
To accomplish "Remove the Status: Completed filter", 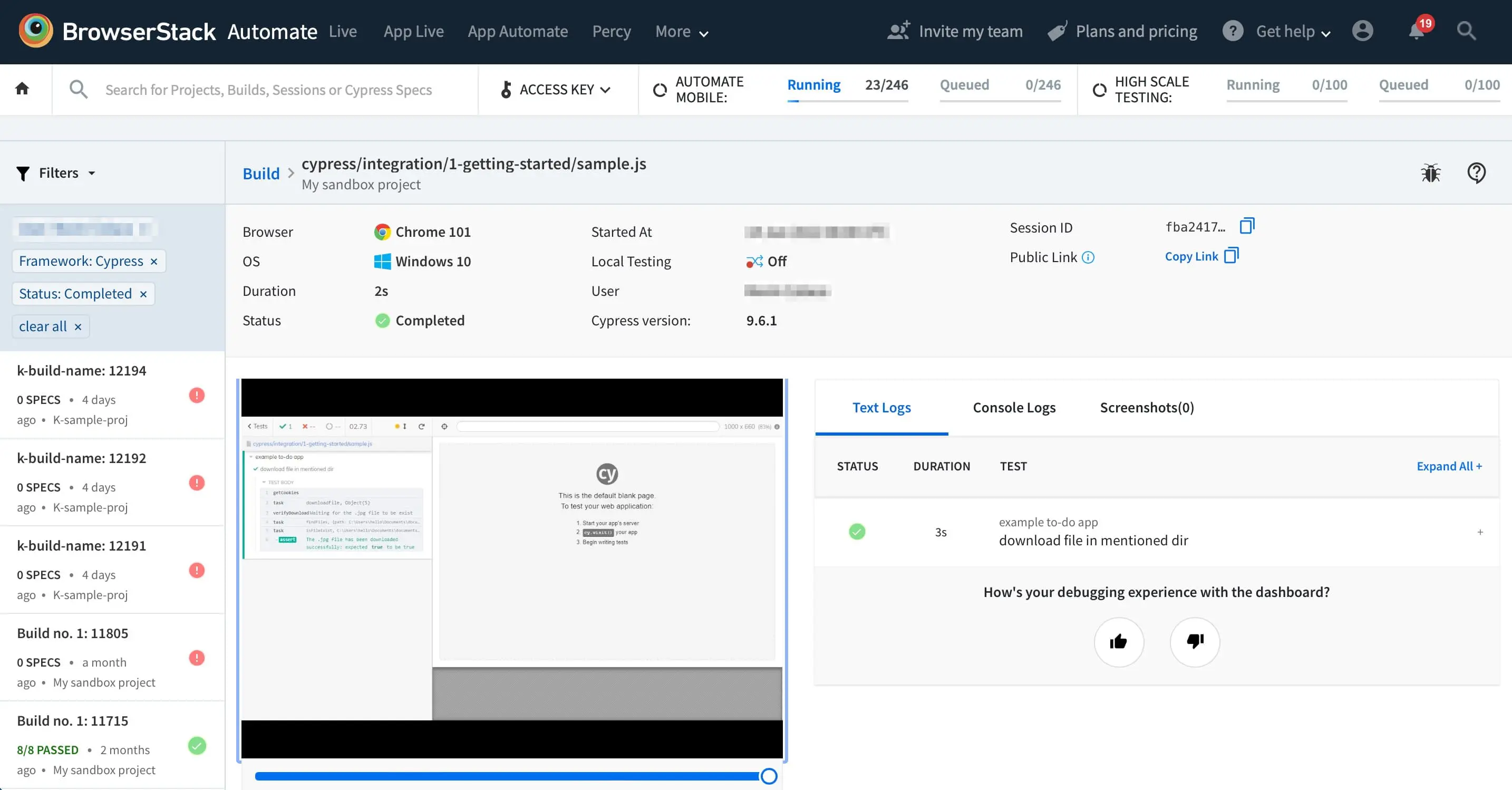I will click(143, 294).
